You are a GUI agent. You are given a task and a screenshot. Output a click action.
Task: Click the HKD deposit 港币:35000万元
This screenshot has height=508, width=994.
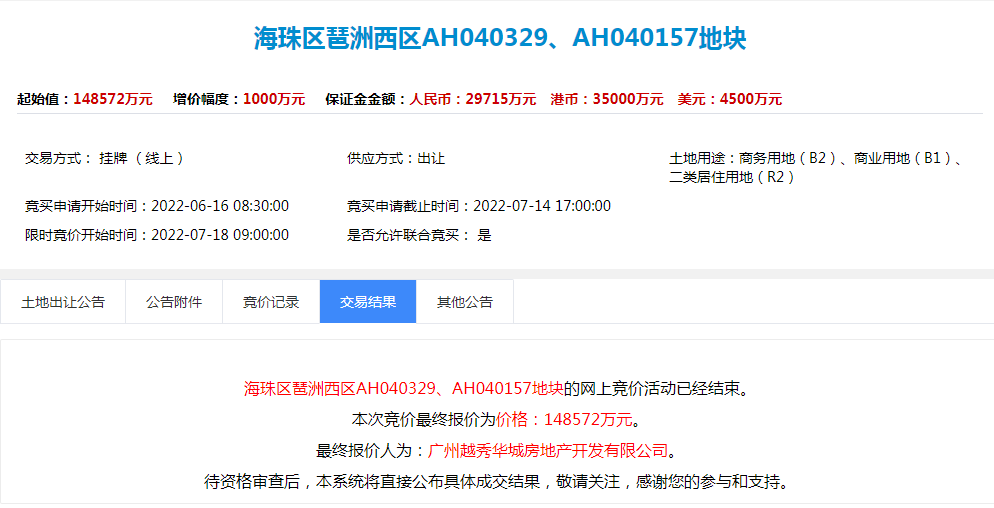tap(607, 99)
